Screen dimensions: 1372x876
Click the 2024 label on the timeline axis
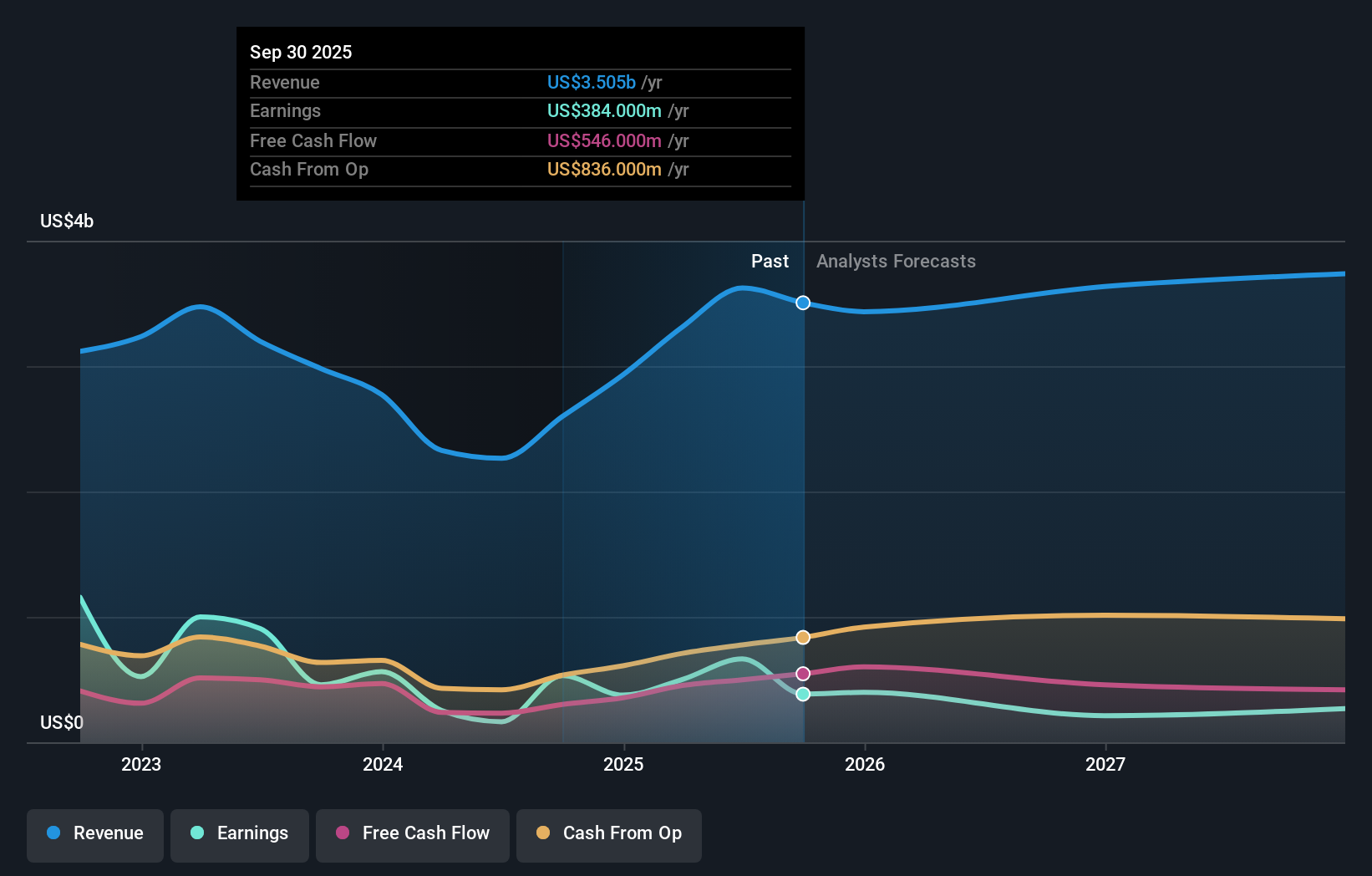coord(382,763)
